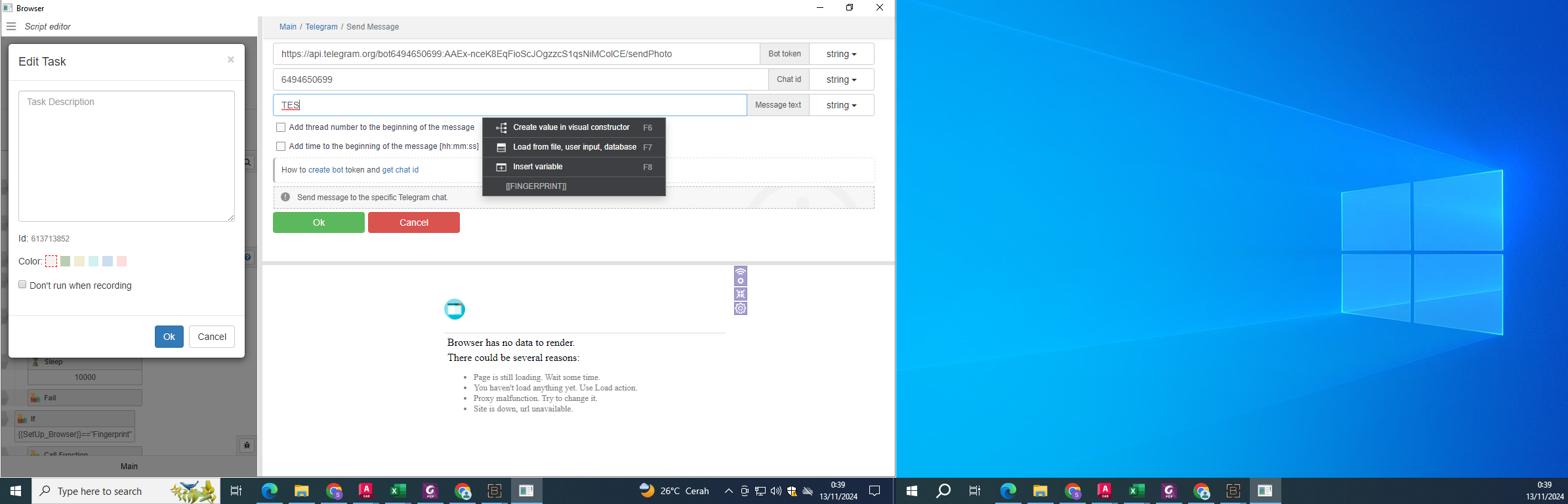Click the purple collapse arrows icon
This screenshot has height=504, width=1568.
741,294
